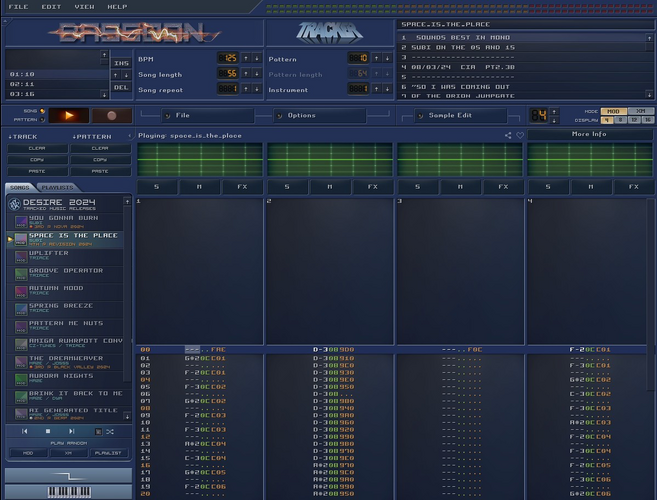The width and height of the screenshot is (657, 500).
Task: Increase Song length value
Action: point(246,74)
